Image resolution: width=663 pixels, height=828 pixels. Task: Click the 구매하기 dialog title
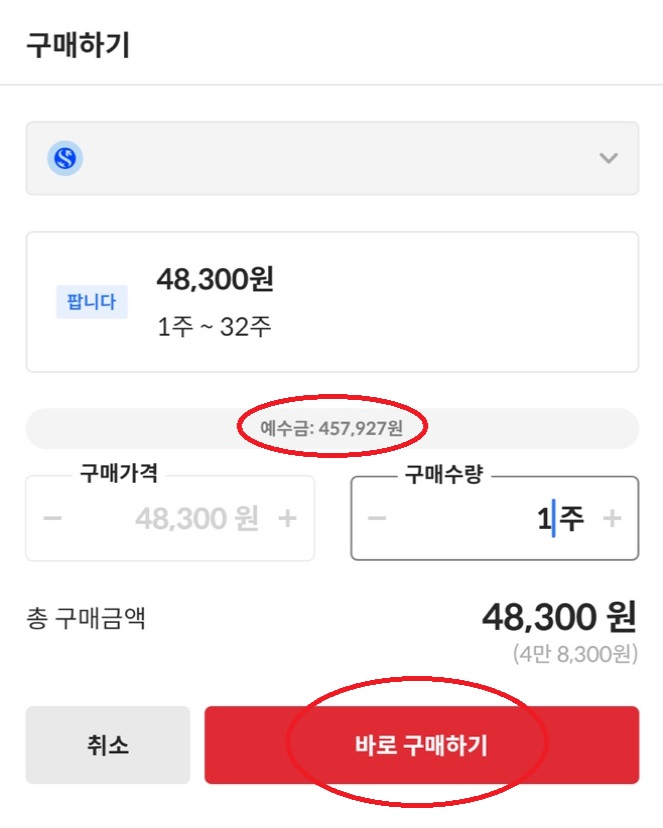tap(78, 45)
